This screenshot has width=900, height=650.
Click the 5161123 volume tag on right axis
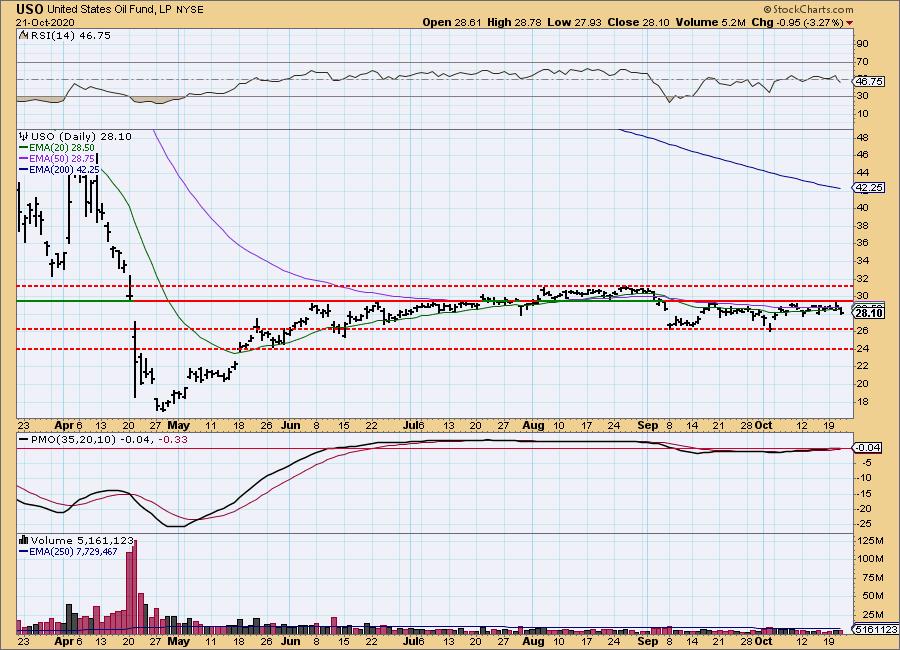click(875, 629)
